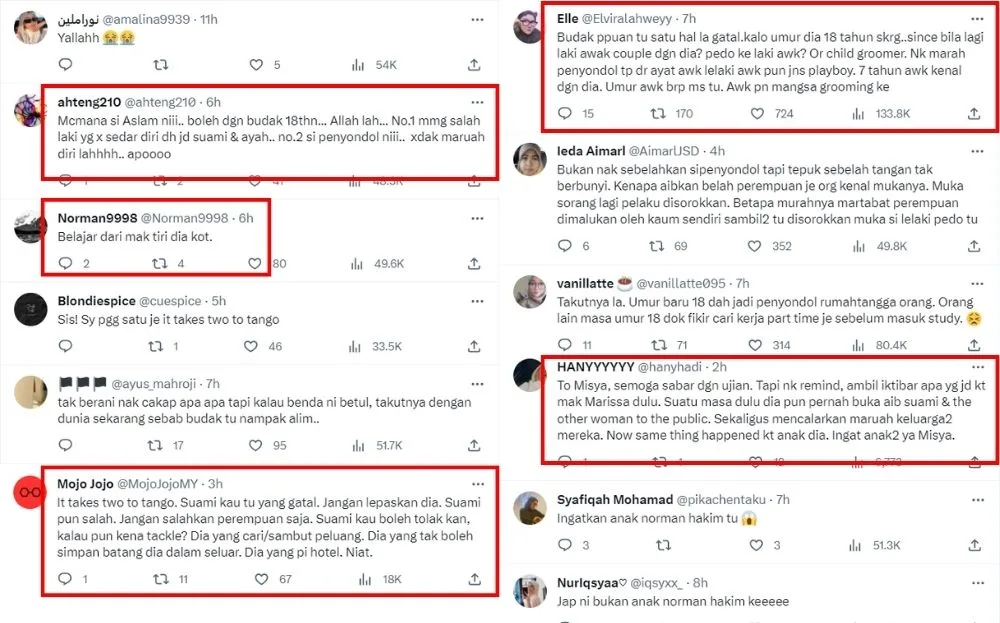Open the three-dot menu on HANYYYYYY's tweet
1000x623 pixels.
pyautogui.click(x=978, y=367)
